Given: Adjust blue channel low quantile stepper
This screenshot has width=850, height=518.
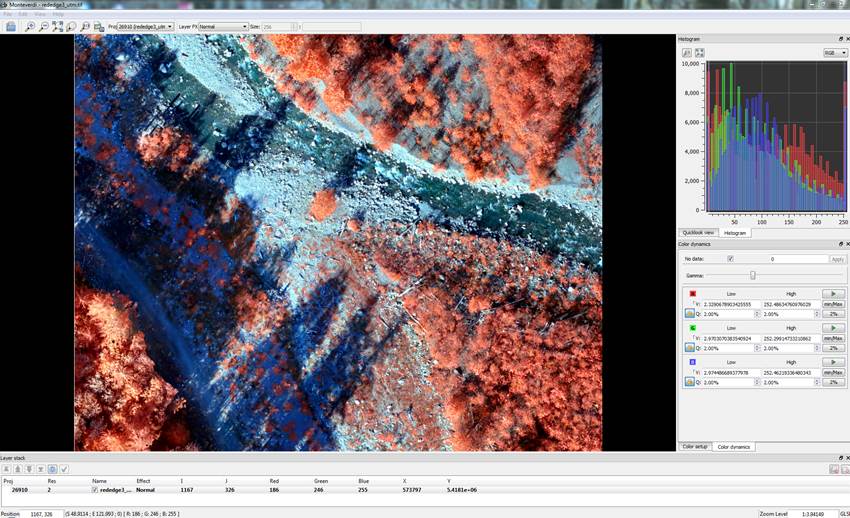Looking at the screenshot, I should [x=757, y=382].
